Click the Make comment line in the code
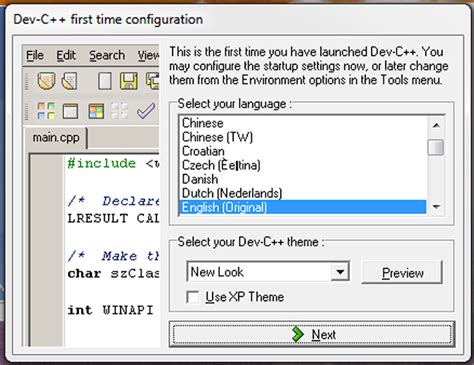 (x=113, y=256)
